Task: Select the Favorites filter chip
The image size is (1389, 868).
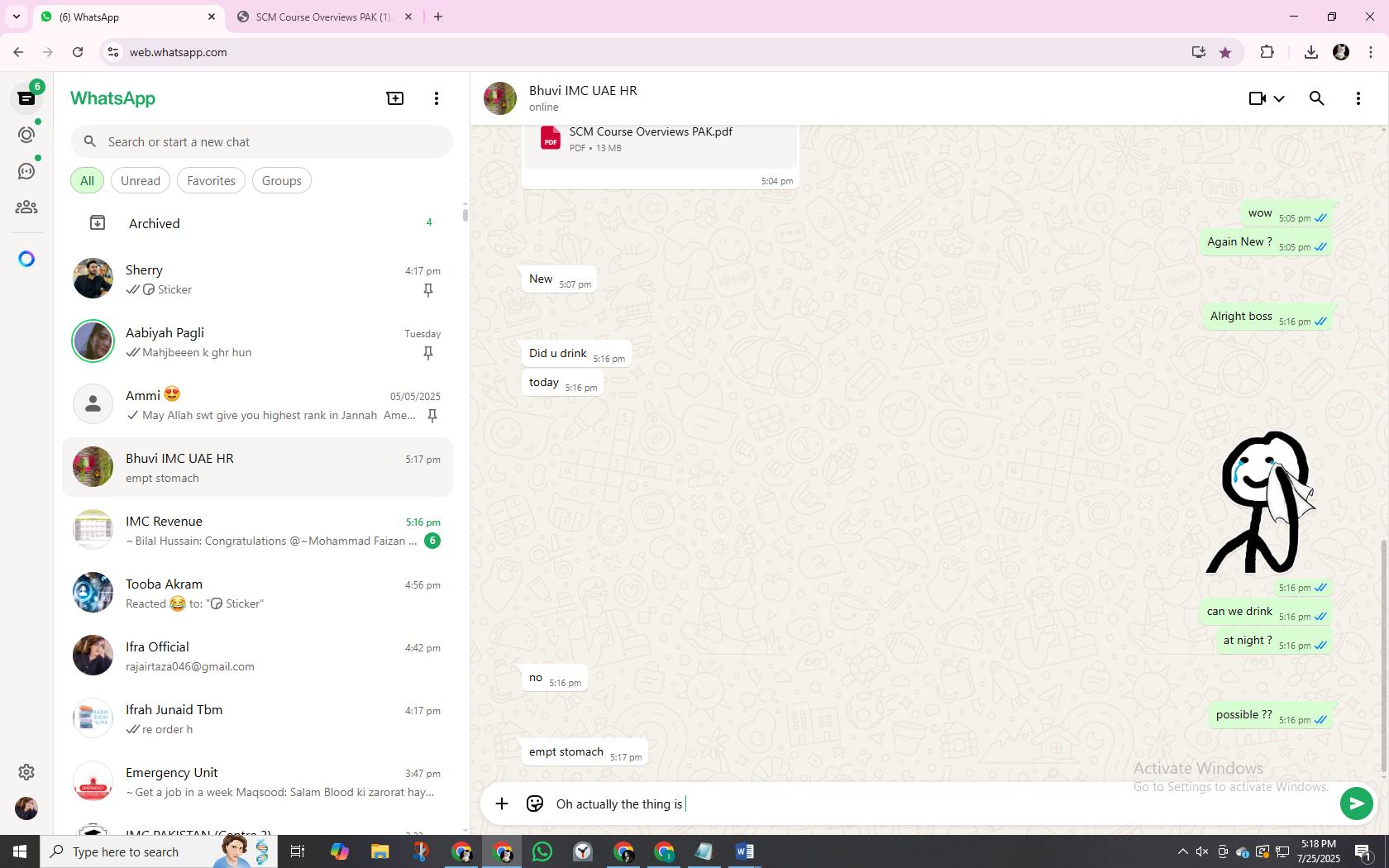Action: (211, 180)
